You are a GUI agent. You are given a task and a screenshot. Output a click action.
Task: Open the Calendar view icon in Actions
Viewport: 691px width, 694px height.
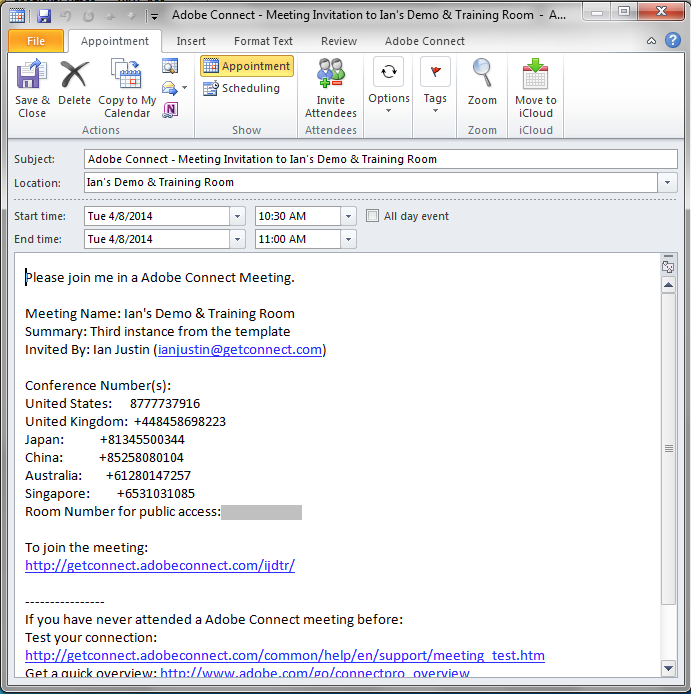pyautogui.click(x=170, y=66)
